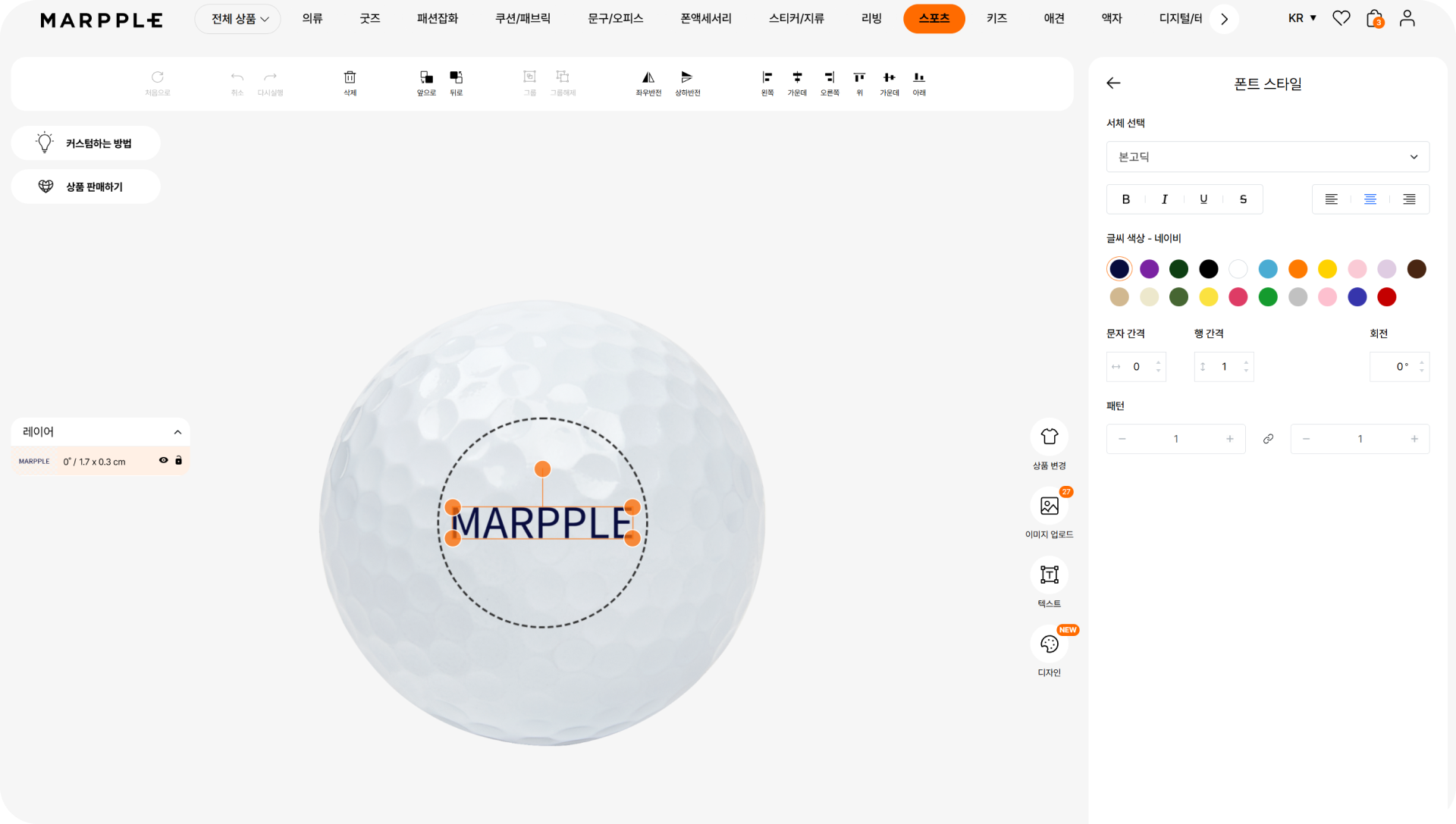Bring layer forward with 앞으로 icon
Screen dimensions: 1456x824
tap(426, 78)
